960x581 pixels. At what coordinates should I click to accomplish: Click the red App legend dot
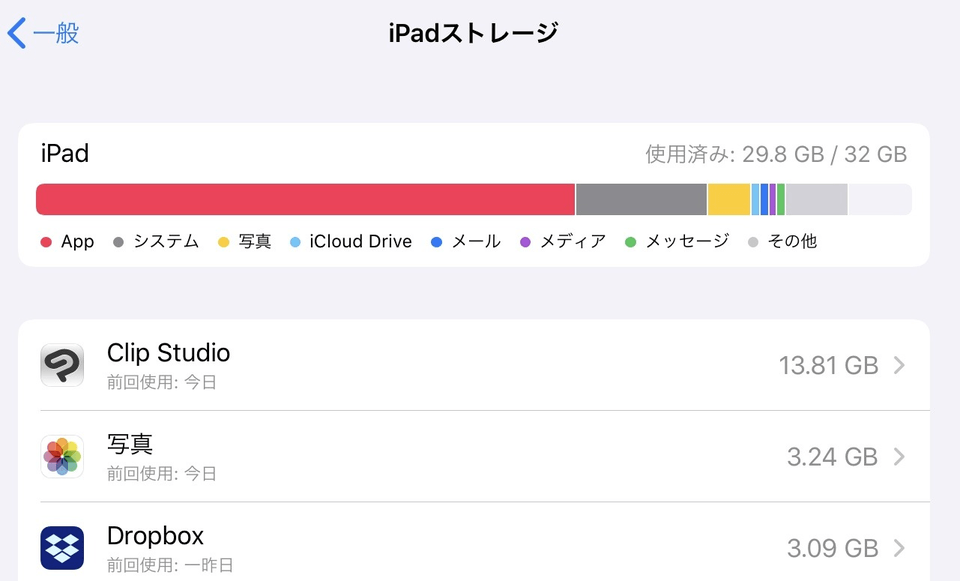[x=46, y=242]
